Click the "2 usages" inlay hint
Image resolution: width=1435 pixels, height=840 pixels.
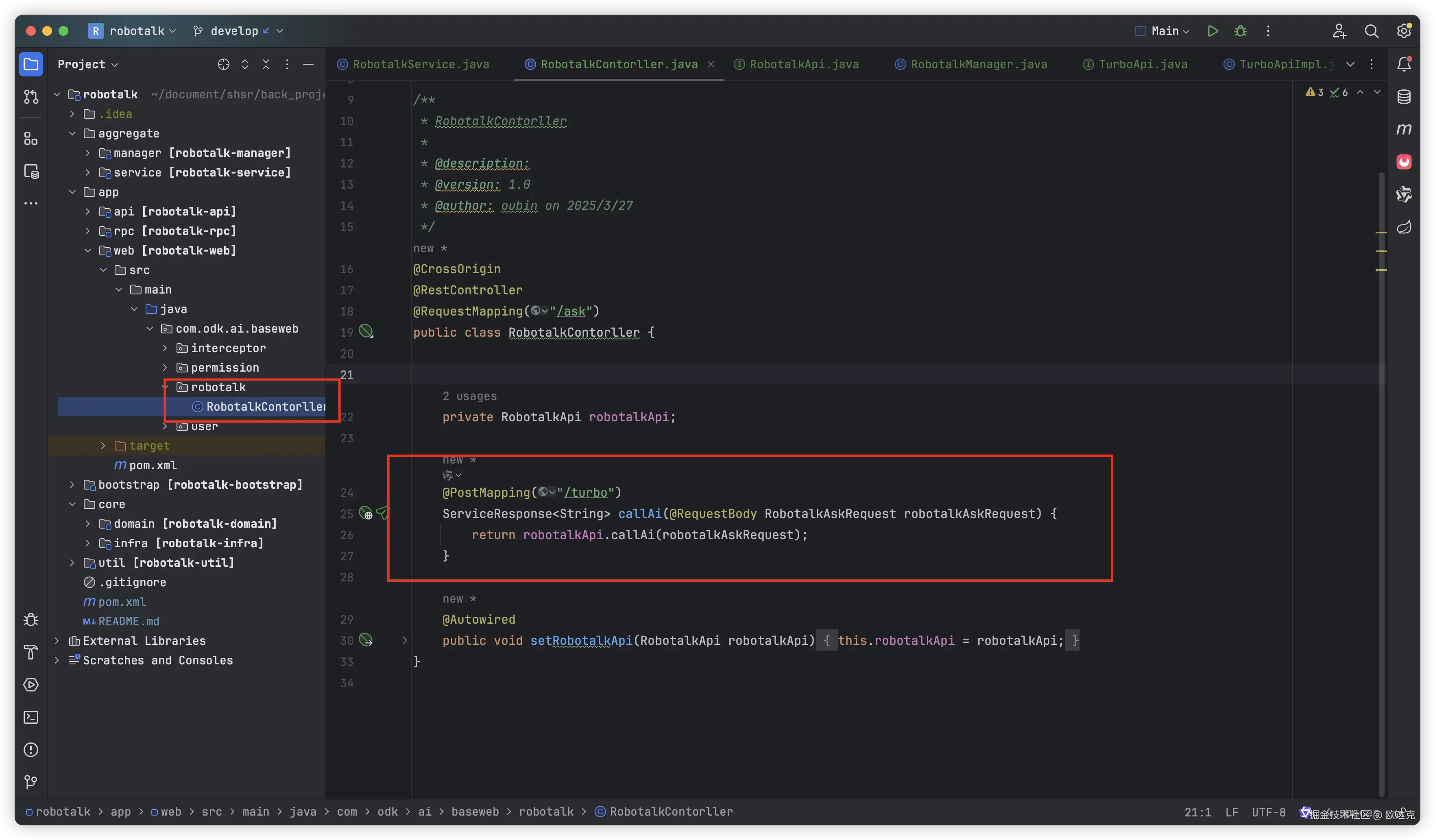click(469, 396)
